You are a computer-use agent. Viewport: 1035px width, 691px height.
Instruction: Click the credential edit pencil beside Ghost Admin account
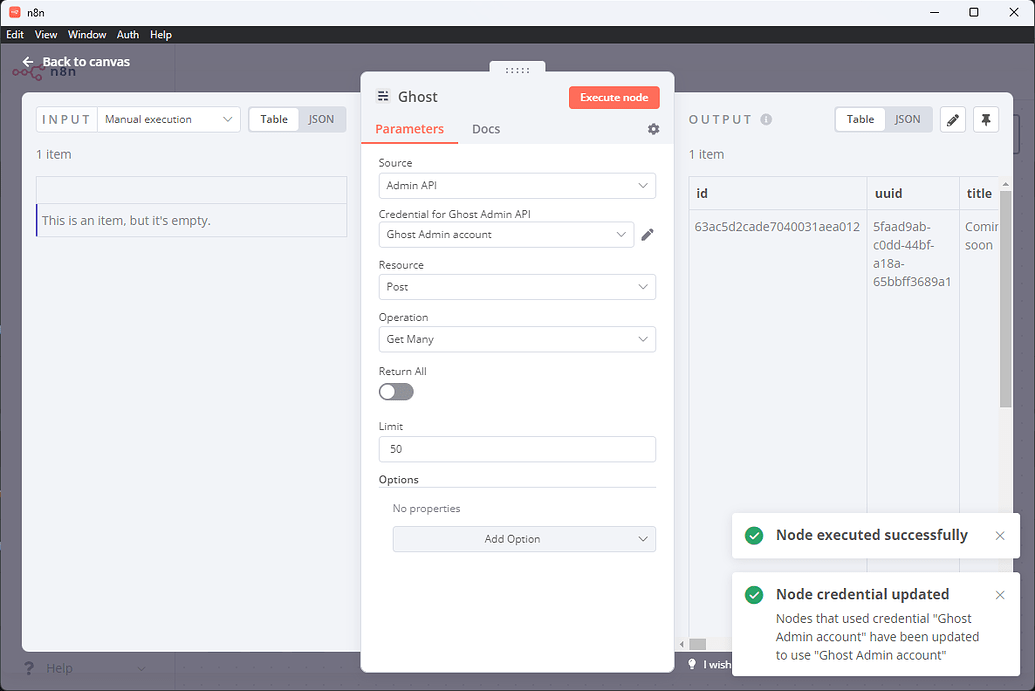pos(647,234)
